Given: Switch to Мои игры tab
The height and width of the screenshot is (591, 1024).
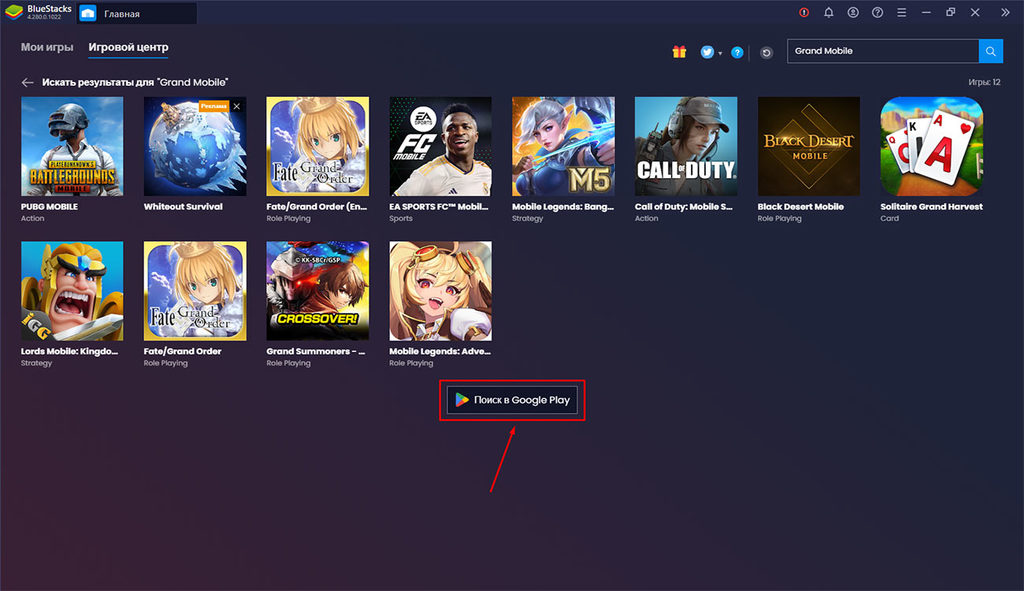Looking at the screenshot, I should point(47,47).
